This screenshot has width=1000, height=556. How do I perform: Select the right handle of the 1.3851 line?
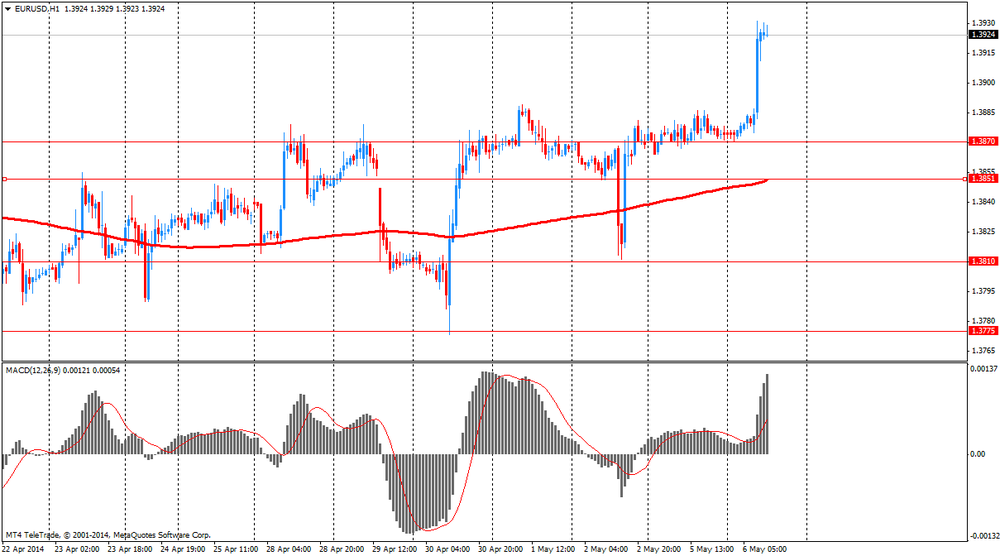(x=965, y=179)
